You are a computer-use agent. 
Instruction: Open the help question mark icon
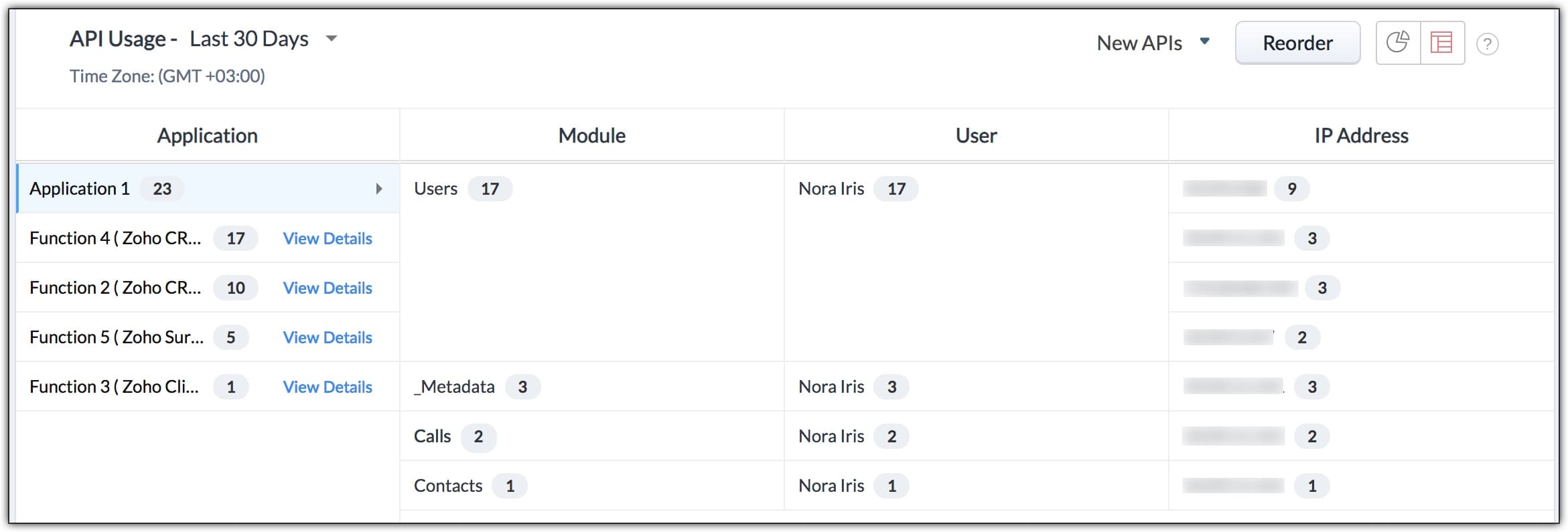click(1487, 44)
